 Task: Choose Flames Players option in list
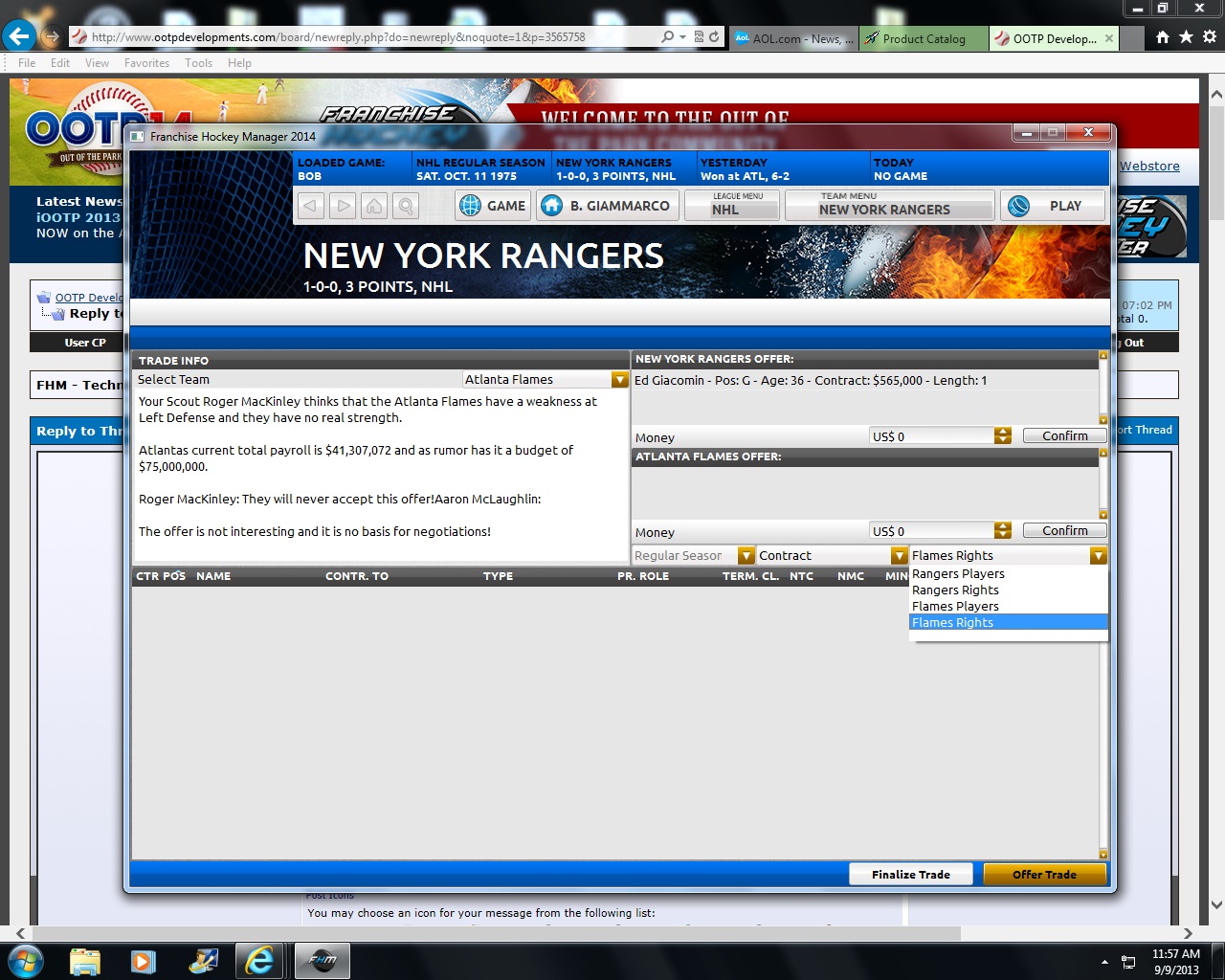(955, 607)
